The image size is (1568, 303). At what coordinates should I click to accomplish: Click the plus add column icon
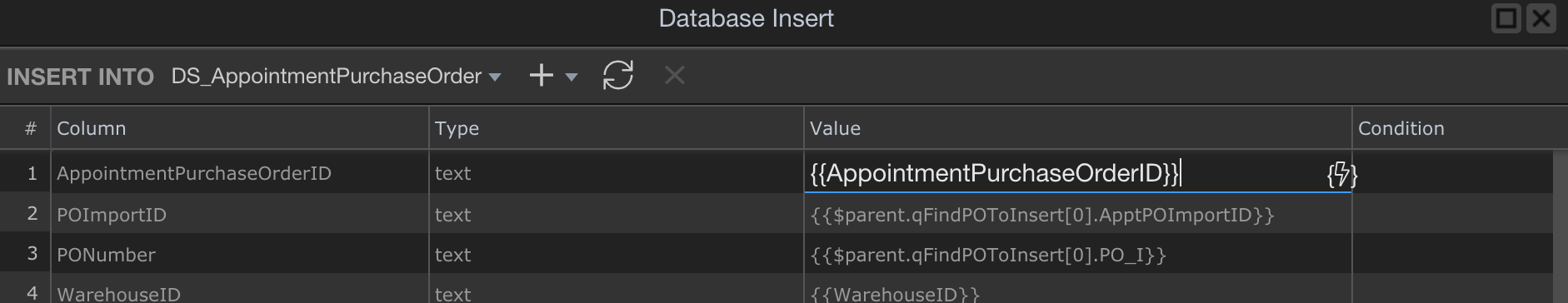point(541,76)
